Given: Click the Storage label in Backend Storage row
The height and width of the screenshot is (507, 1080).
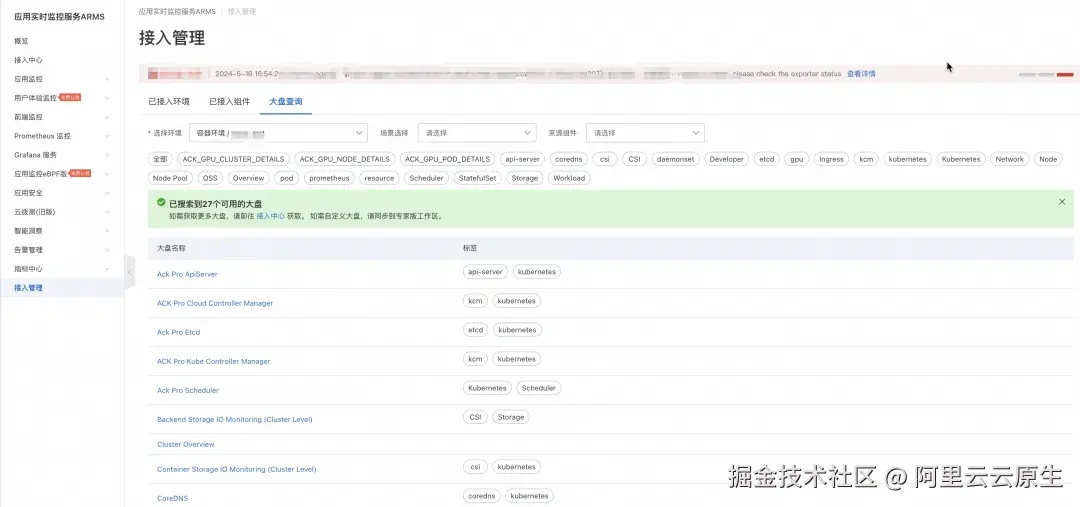Looking at the screenshot, I should pos(510,417).
